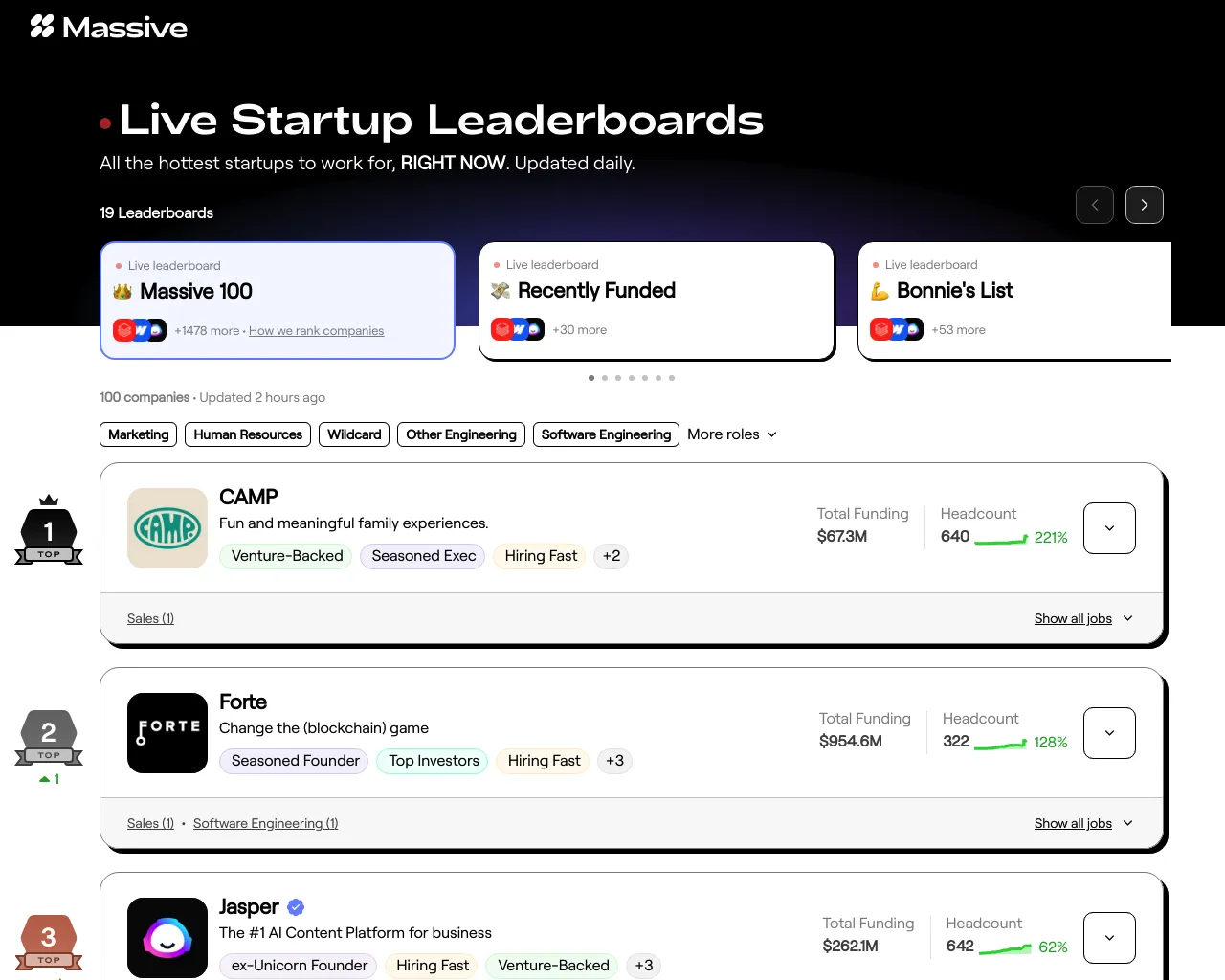Image resolution: width=1225 pixels, height=980 pixels.
Task: Click the TOP 3 bronze medal badge
Action: pyautogui.click(x=48, y=938)
